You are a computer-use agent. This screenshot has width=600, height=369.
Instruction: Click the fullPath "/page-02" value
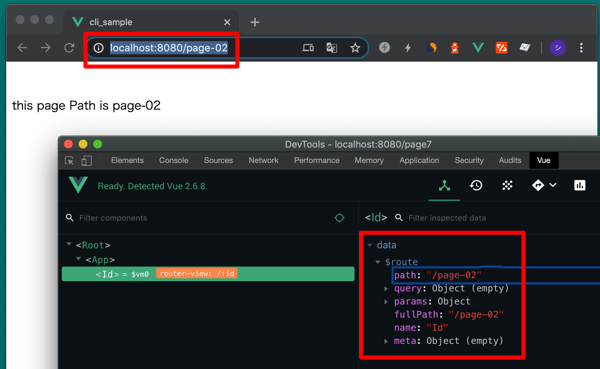coord(476,315)
